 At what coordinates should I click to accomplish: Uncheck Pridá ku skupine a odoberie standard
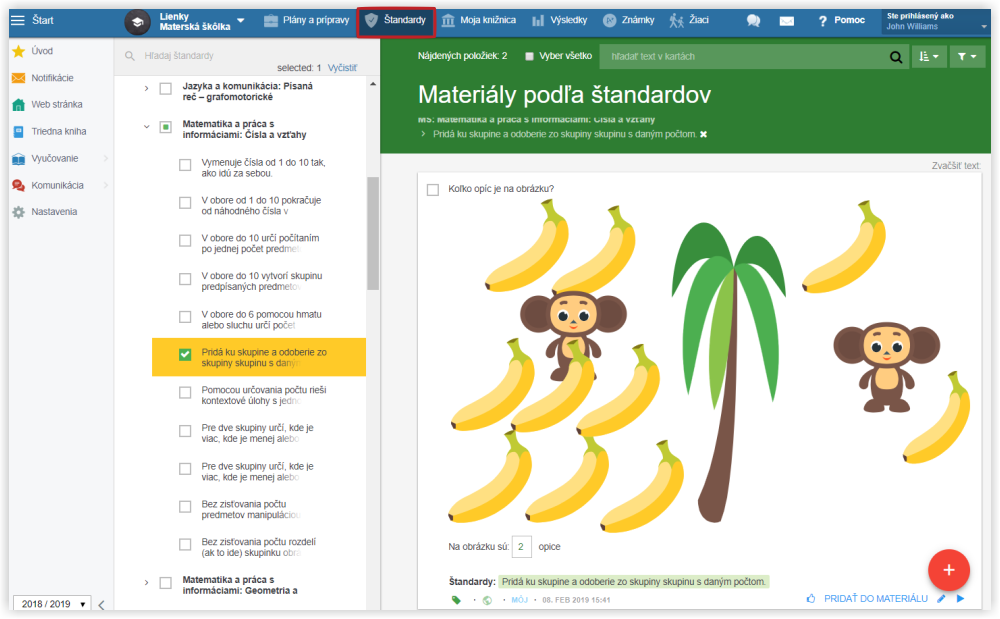[185, 355]
